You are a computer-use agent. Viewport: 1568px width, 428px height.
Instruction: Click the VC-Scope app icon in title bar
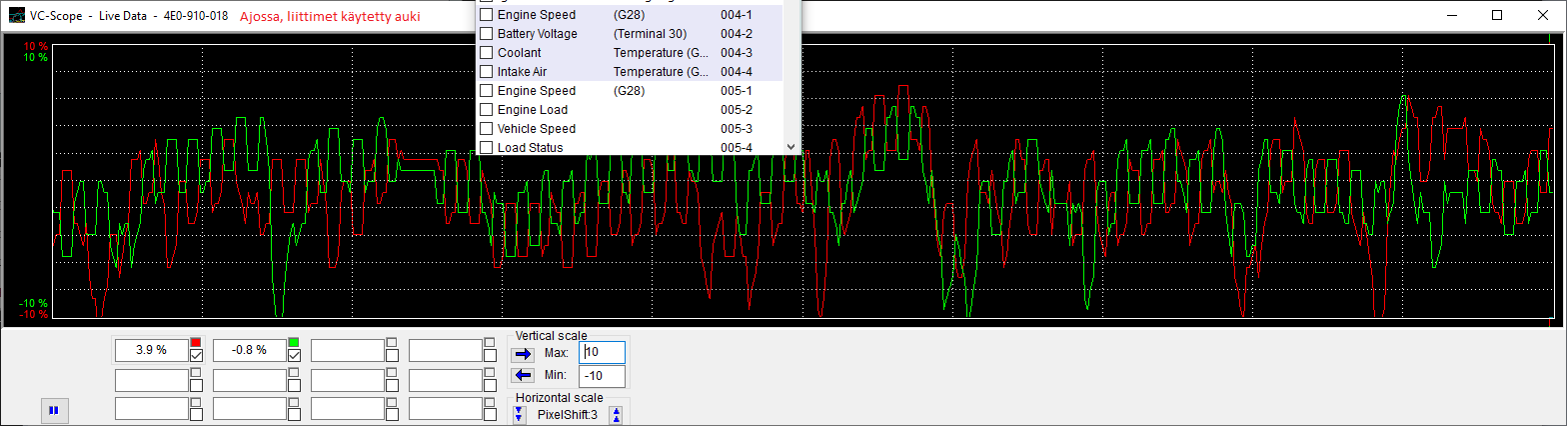(x=16, y=15)
